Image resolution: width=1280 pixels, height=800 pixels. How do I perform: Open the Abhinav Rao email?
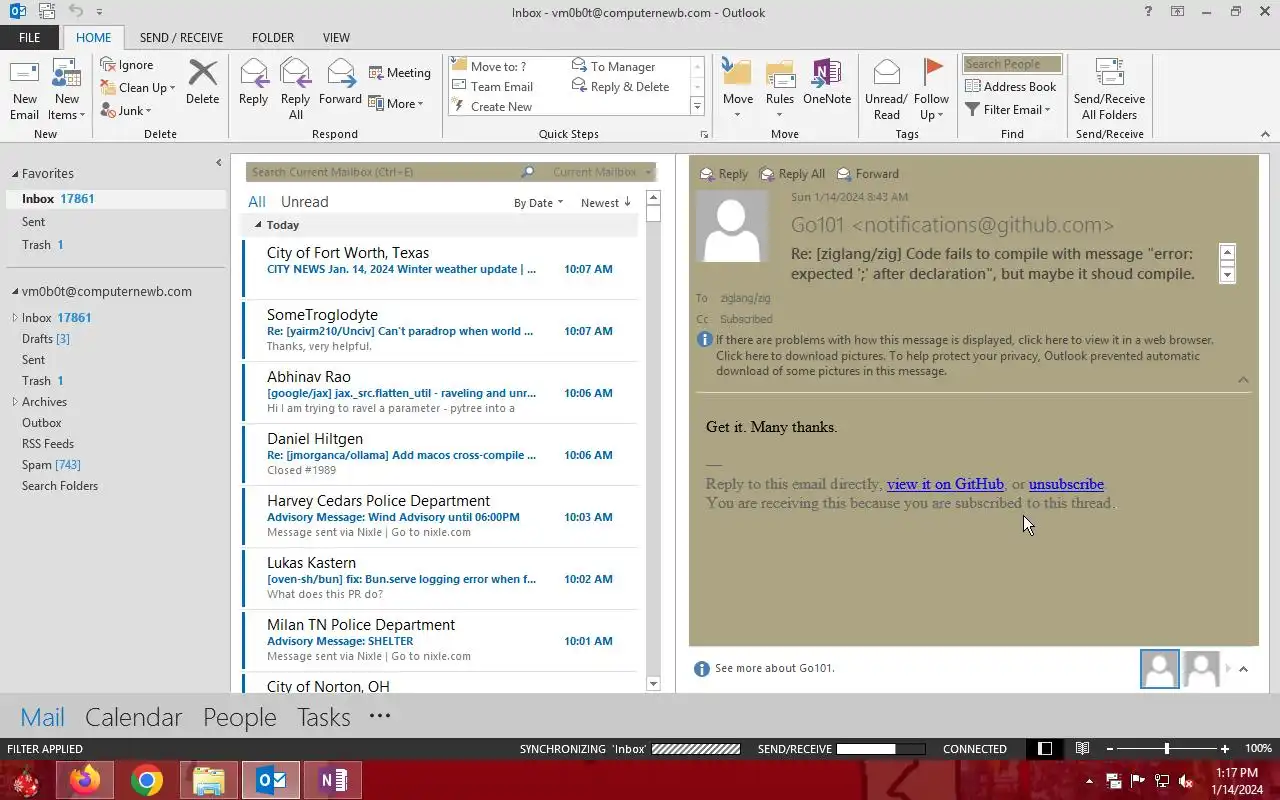pos(439,393)
